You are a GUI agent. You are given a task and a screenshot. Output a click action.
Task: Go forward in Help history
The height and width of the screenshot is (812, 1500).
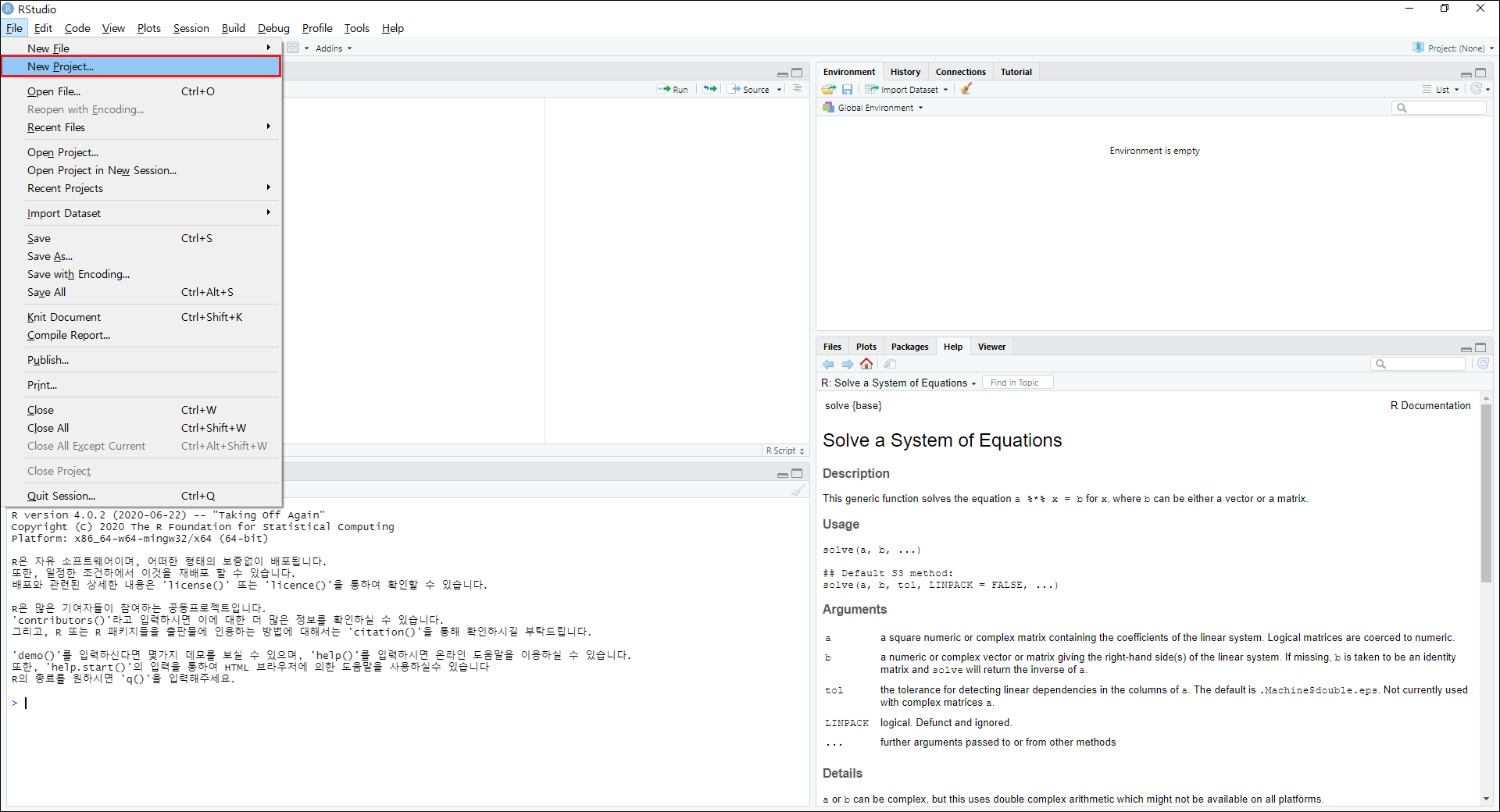tap(848, 364)
